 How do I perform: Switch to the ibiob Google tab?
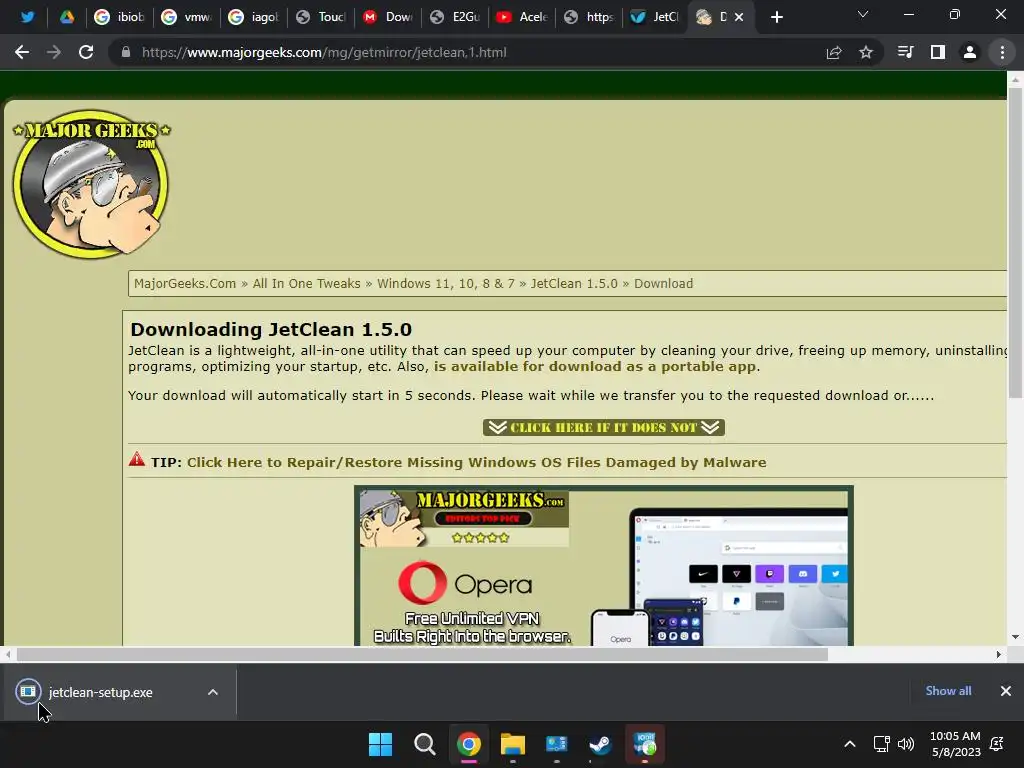tap(120, 17)
